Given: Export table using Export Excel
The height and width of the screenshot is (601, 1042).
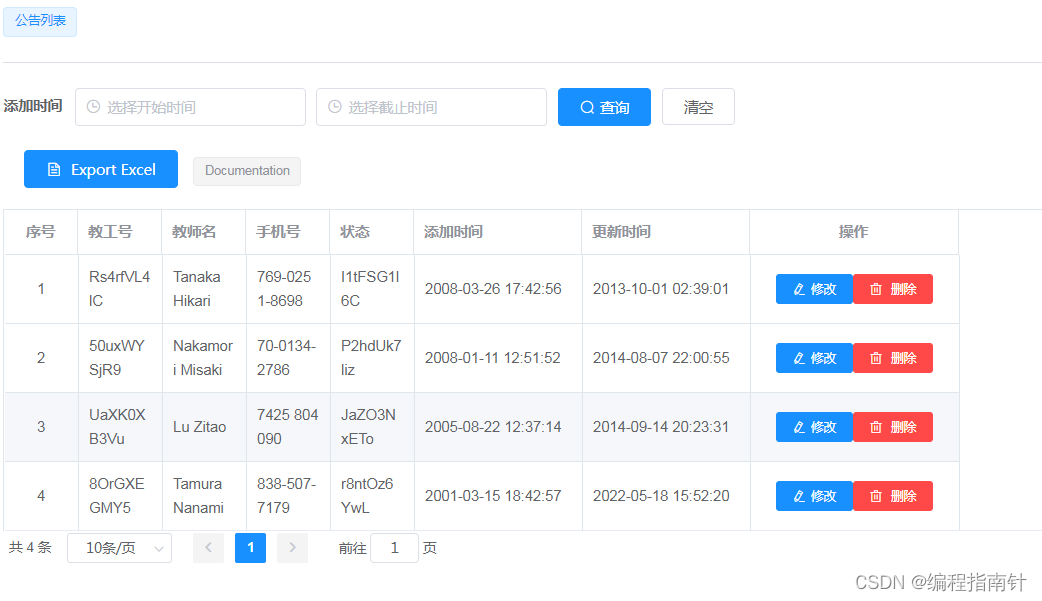Looking at the screenshot, I should 101,170.
